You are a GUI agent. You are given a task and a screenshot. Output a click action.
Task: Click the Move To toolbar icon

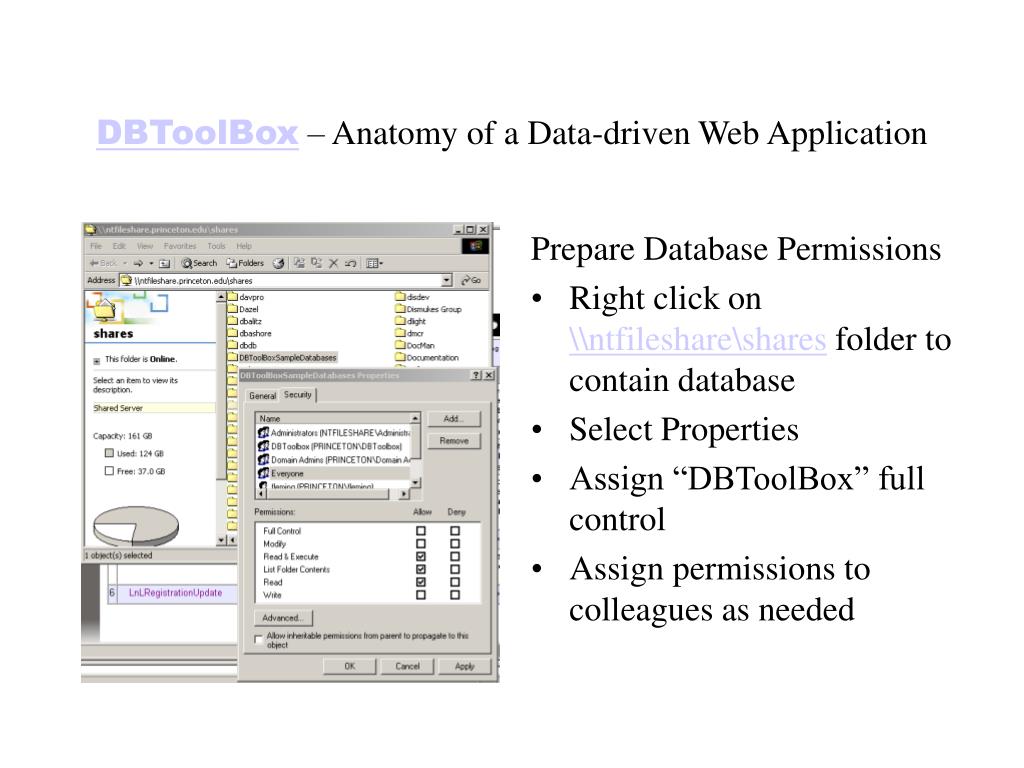[299, 263]
